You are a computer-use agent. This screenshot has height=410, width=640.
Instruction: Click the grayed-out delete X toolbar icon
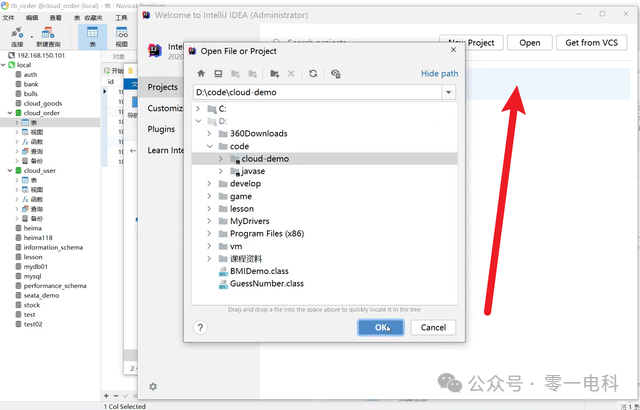tap(291, 73)
